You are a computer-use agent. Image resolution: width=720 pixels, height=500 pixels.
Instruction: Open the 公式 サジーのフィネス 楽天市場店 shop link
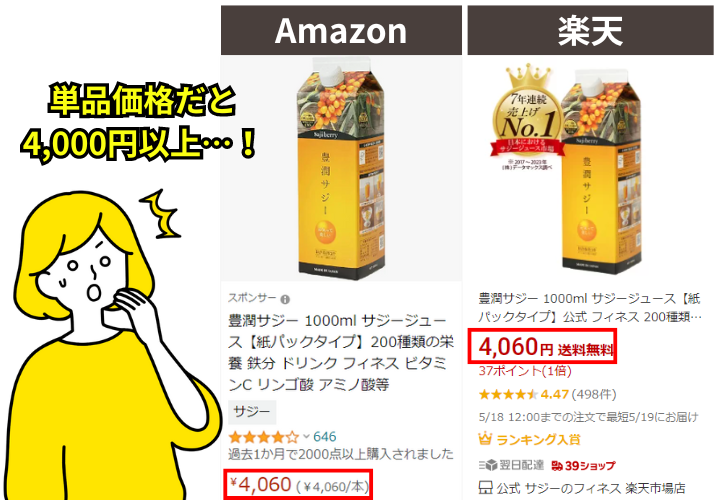point(591,488)
